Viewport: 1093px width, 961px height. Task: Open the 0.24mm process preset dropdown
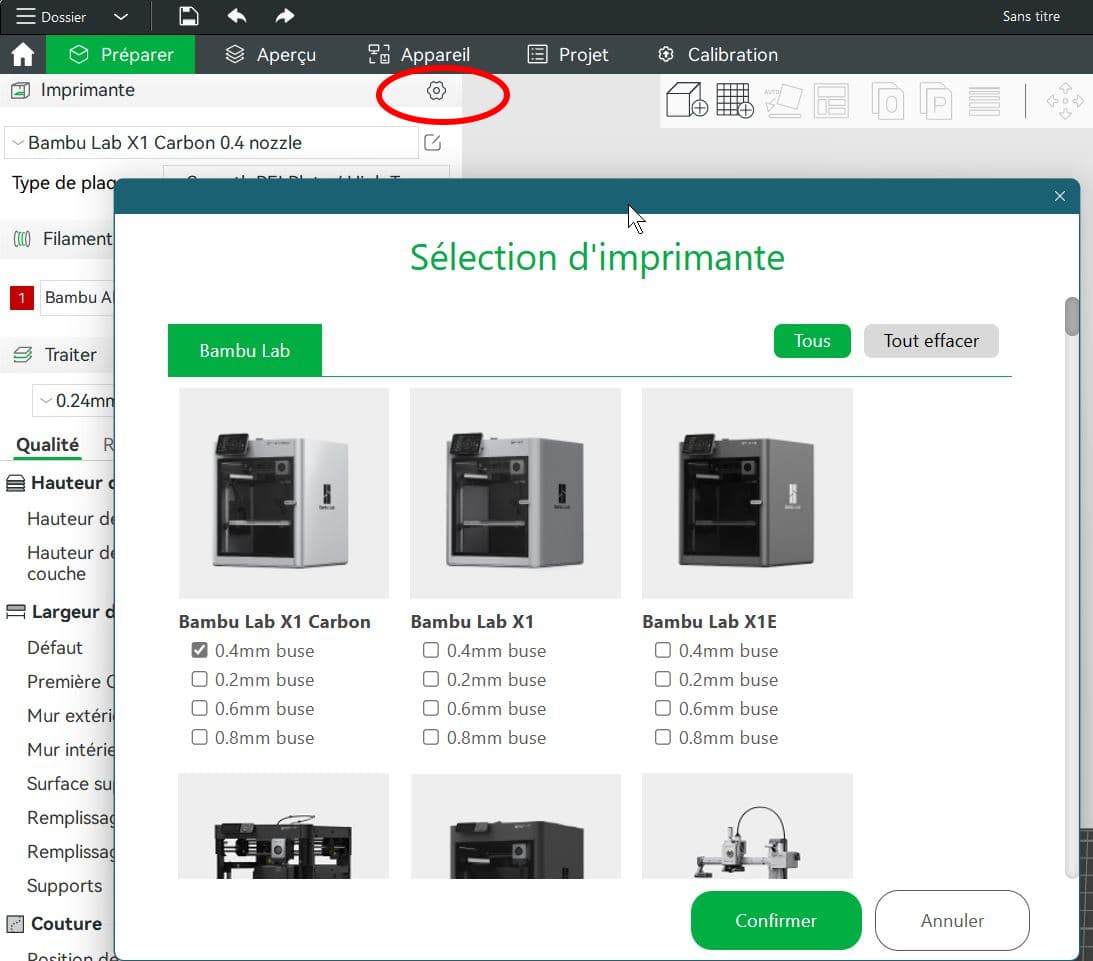75,401
